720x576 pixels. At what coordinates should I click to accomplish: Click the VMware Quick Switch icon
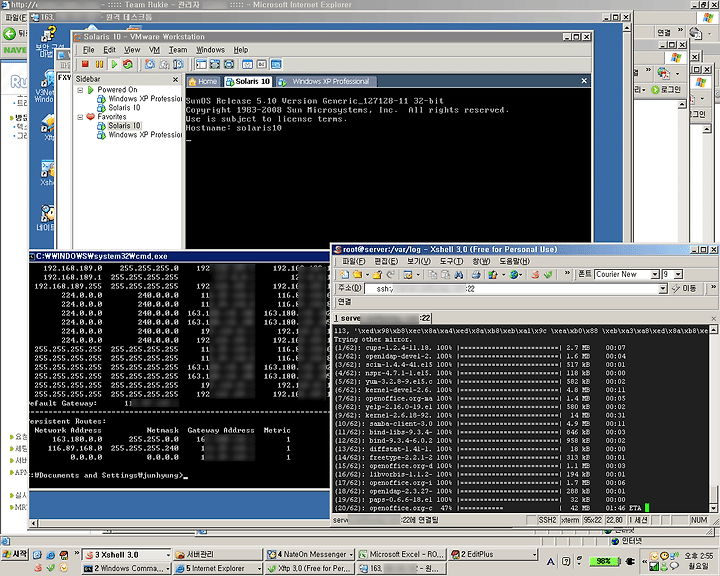215,64
